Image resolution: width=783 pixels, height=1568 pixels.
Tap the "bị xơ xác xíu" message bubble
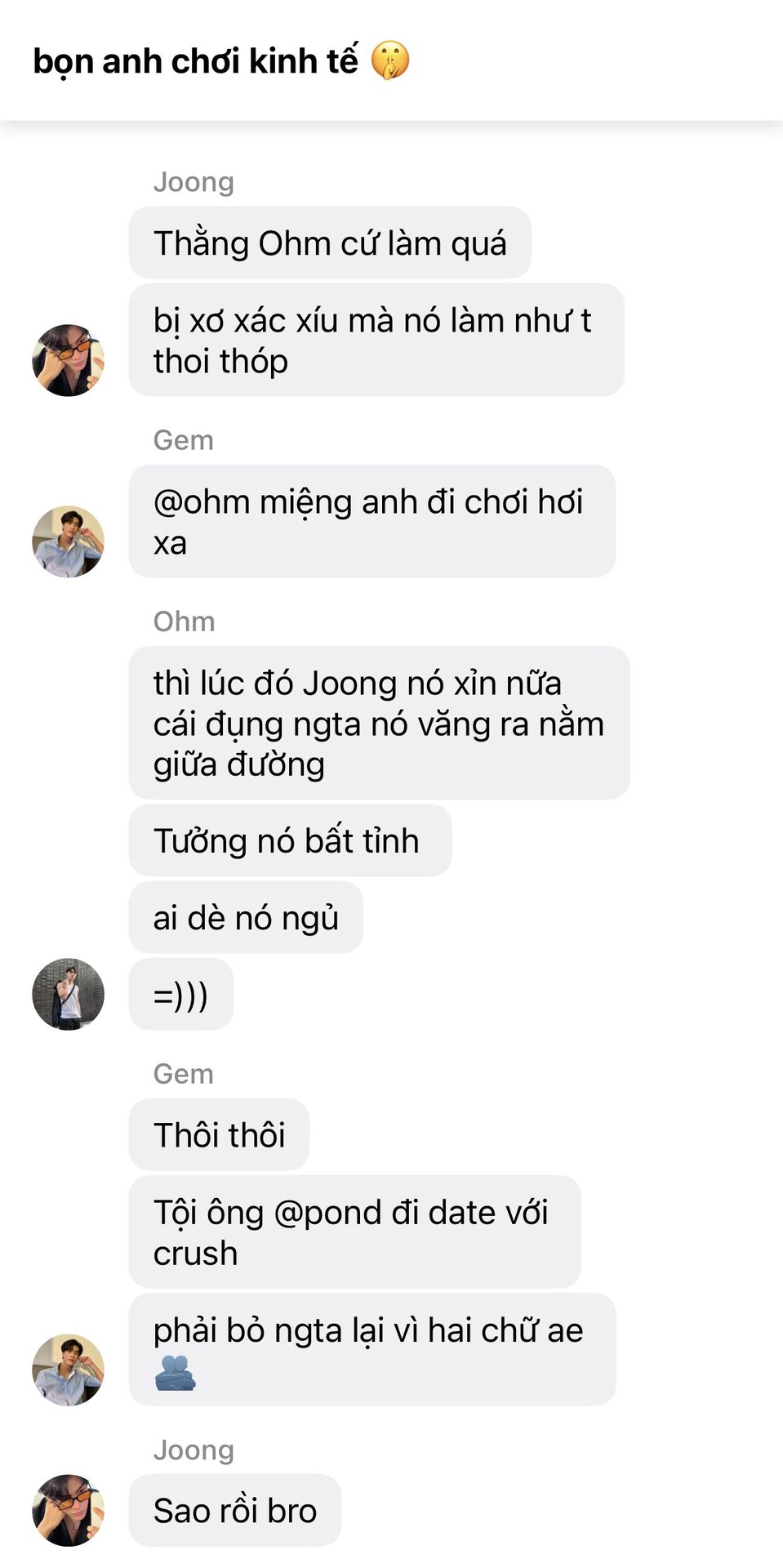[x=376, y=340]
